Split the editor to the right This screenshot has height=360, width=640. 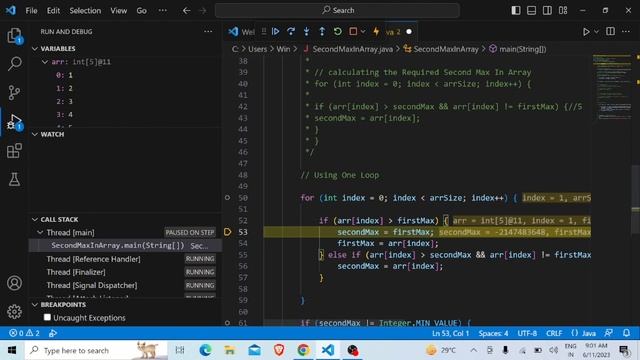tap(610, 31)
